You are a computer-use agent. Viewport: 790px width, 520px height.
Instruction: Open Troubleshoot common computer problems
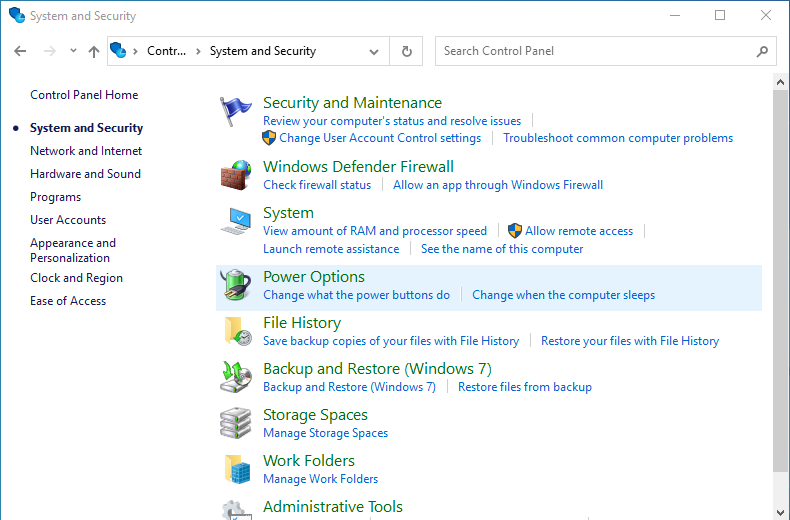click(618, 138)
